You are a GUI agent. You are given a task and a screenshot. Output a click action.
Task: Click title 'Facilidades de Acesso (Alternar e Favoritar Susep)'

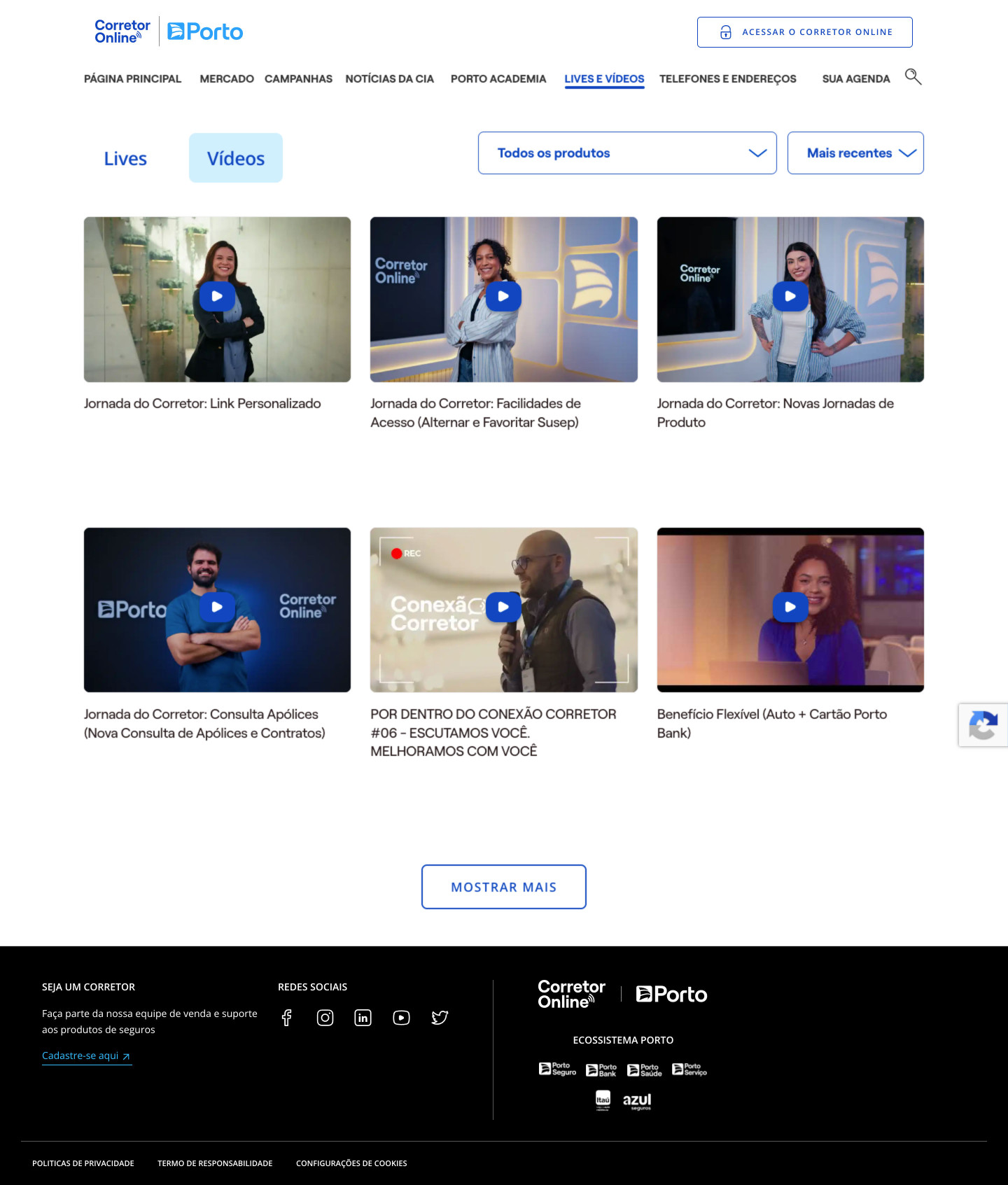pos(475,413)
